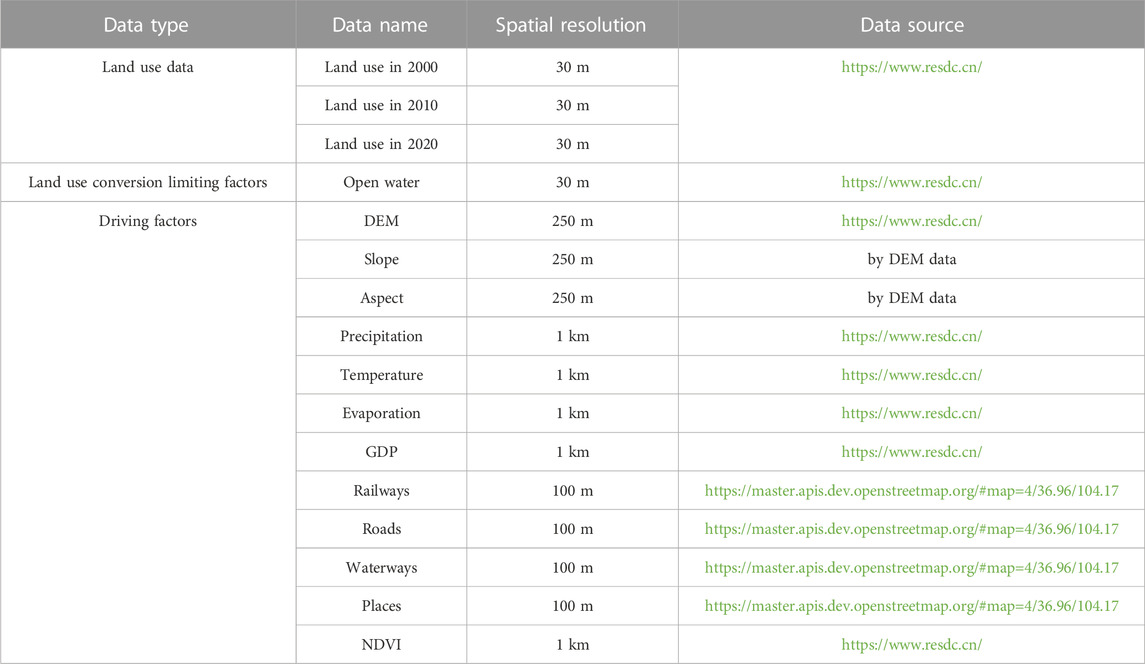Screen dimensions: 1145x664
Task: Open the resdc.cn link in Precipitation row
Action: [911, 337]
